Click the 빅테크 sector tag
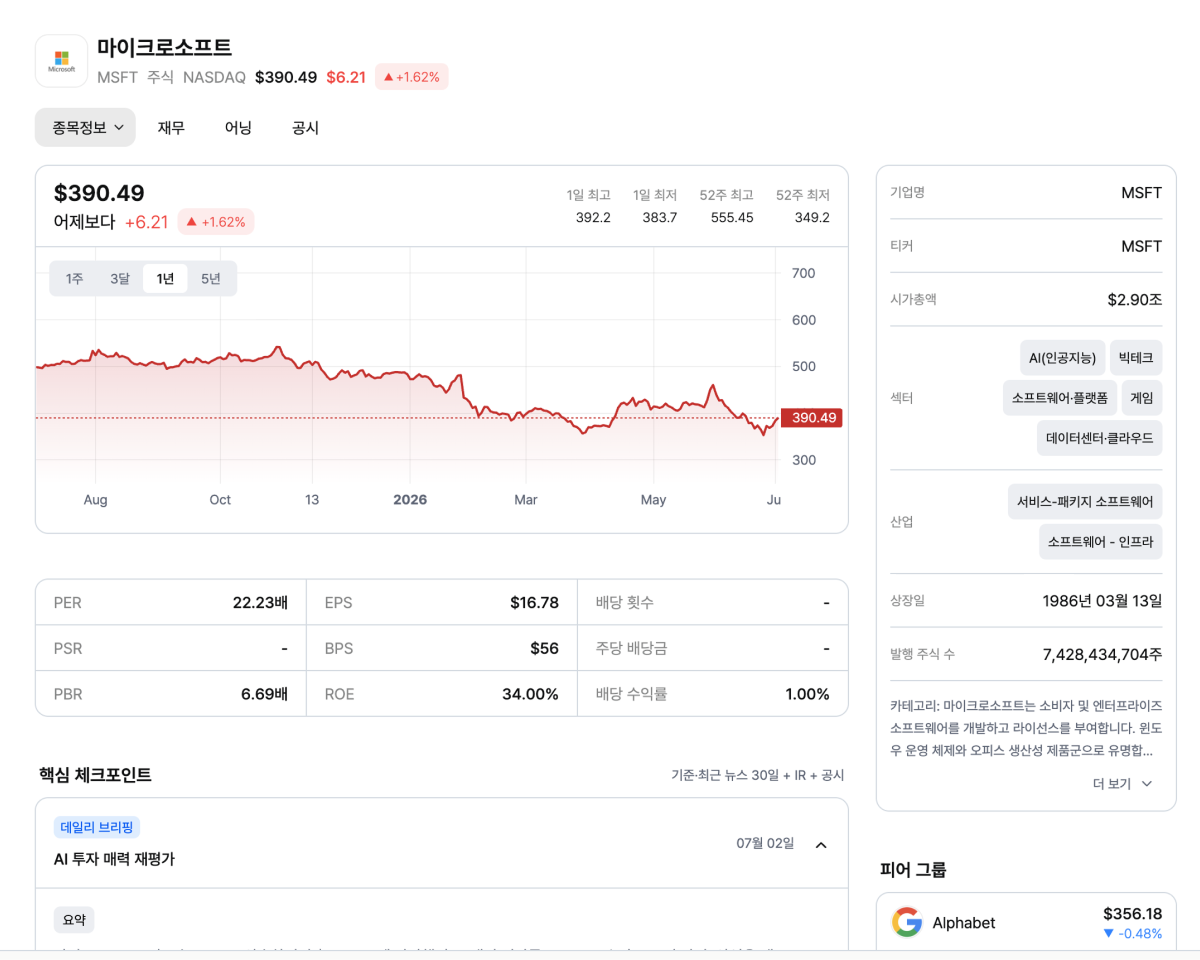1200x960 pixels. 1136,358
